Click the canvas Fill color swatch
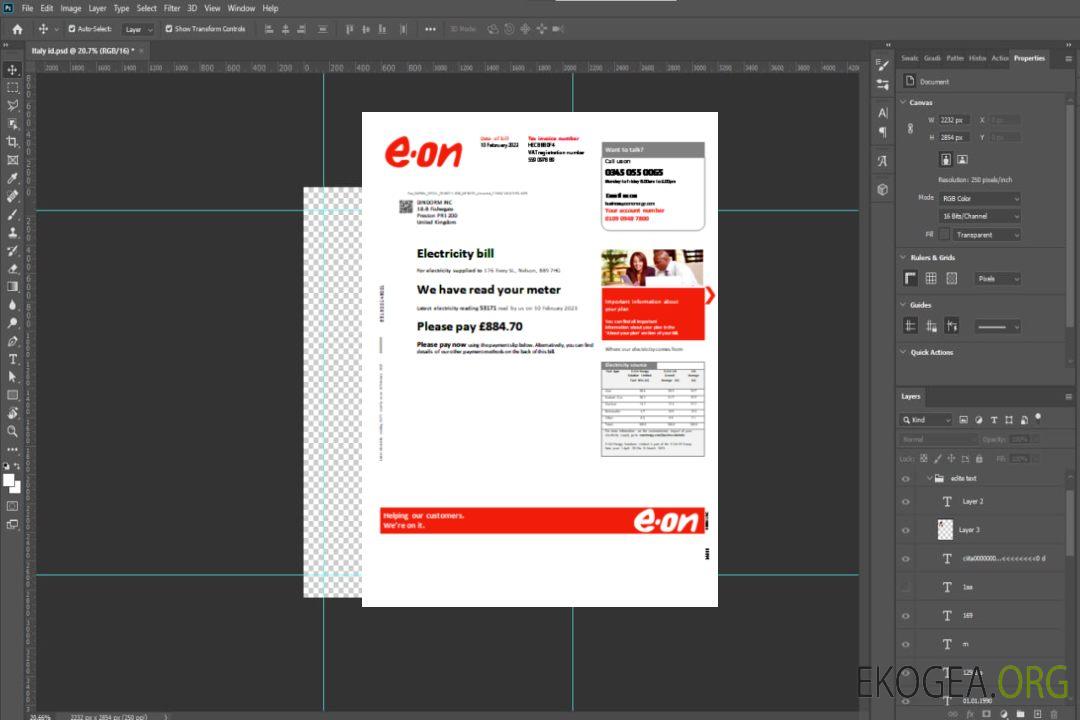 coord(944,235)
